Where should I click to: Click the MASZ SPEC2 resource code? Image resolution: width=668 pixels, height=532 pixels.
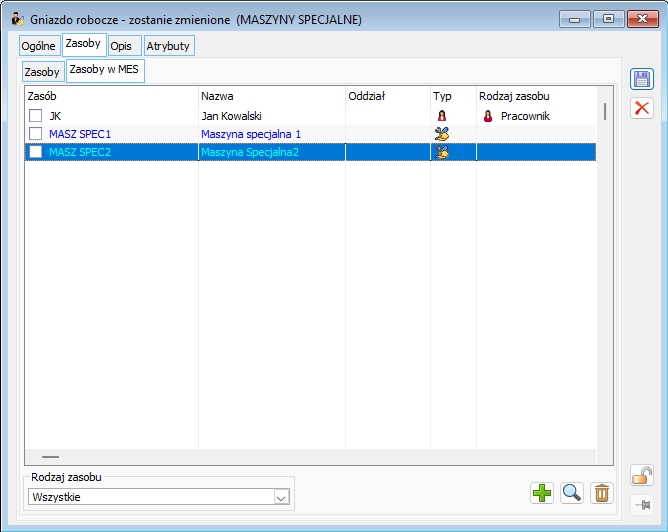coord(80,152)
